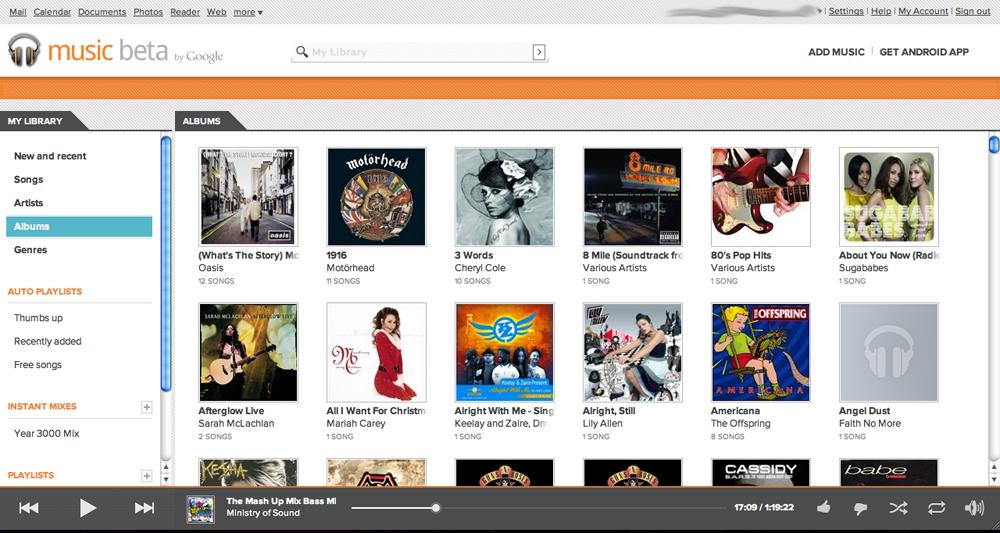Add a new playlist with plus icon
The width and height of the screenshot is (1000, 533).
(x=147, y=476)
